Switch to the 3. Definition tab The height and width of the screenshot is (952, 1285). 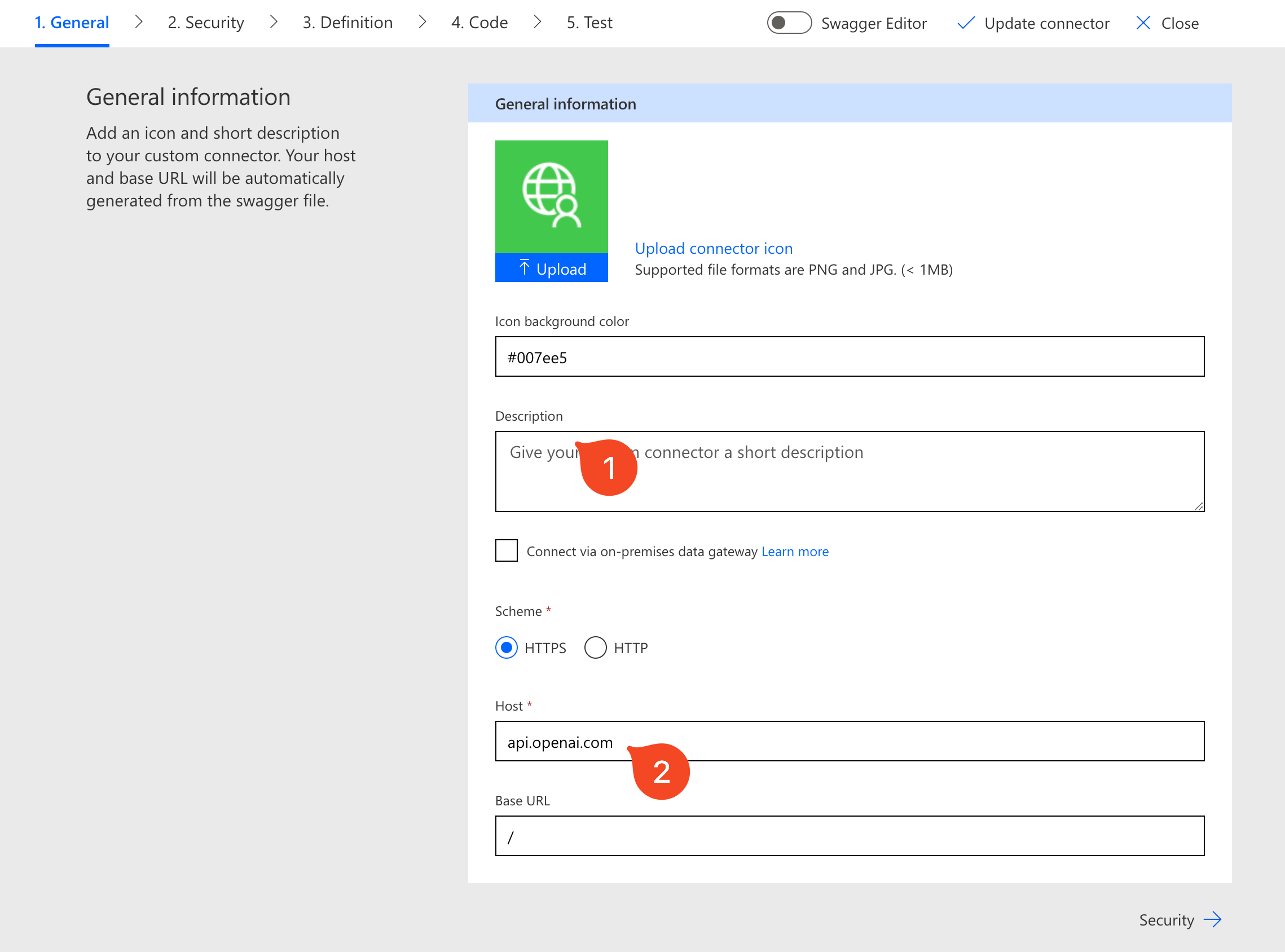click(x=347, y=23)
